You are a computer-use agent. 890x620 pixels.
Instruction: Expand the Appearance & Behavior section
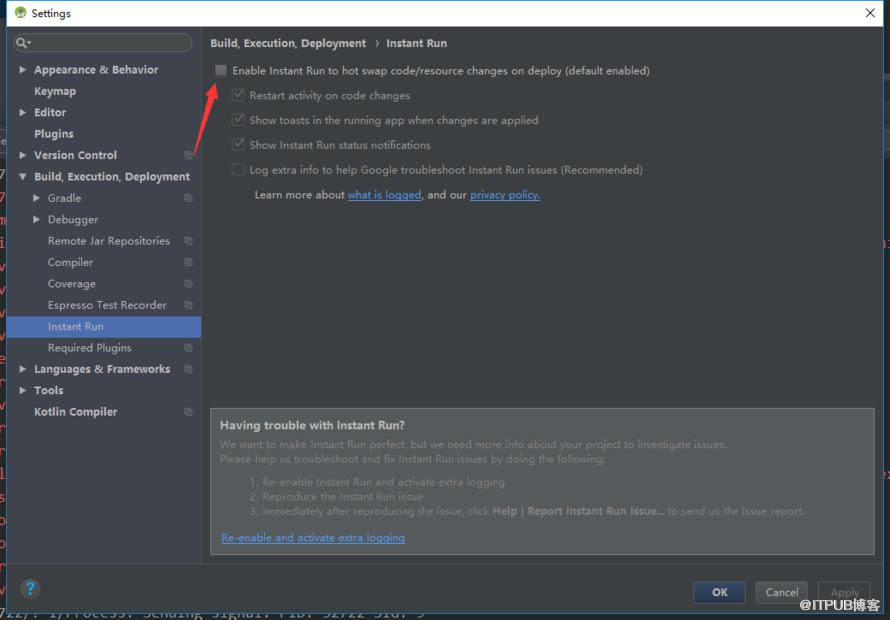coord(23,69)
